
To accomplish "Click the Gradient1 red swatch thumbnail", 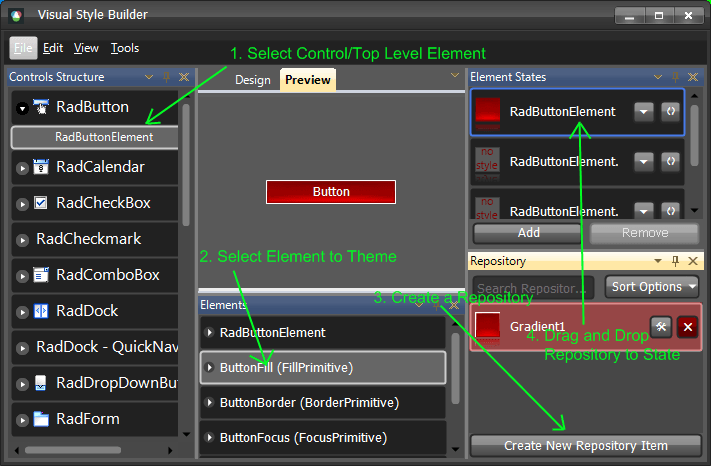I will 487,326.
